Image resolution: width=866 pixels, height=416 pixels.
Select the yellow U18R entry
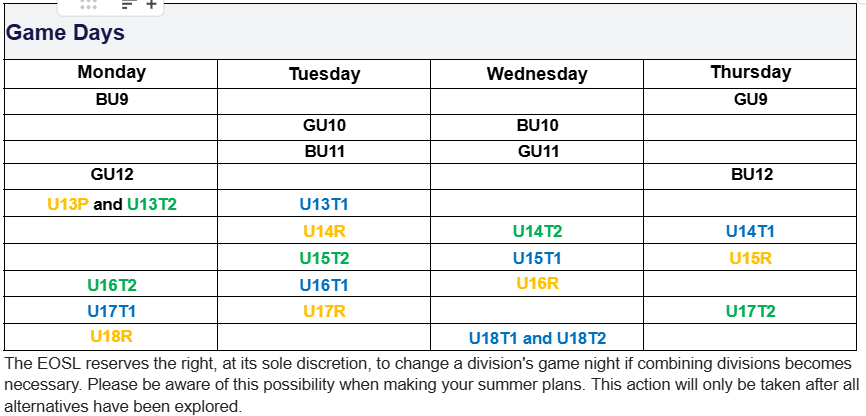[x=111, y=337]
